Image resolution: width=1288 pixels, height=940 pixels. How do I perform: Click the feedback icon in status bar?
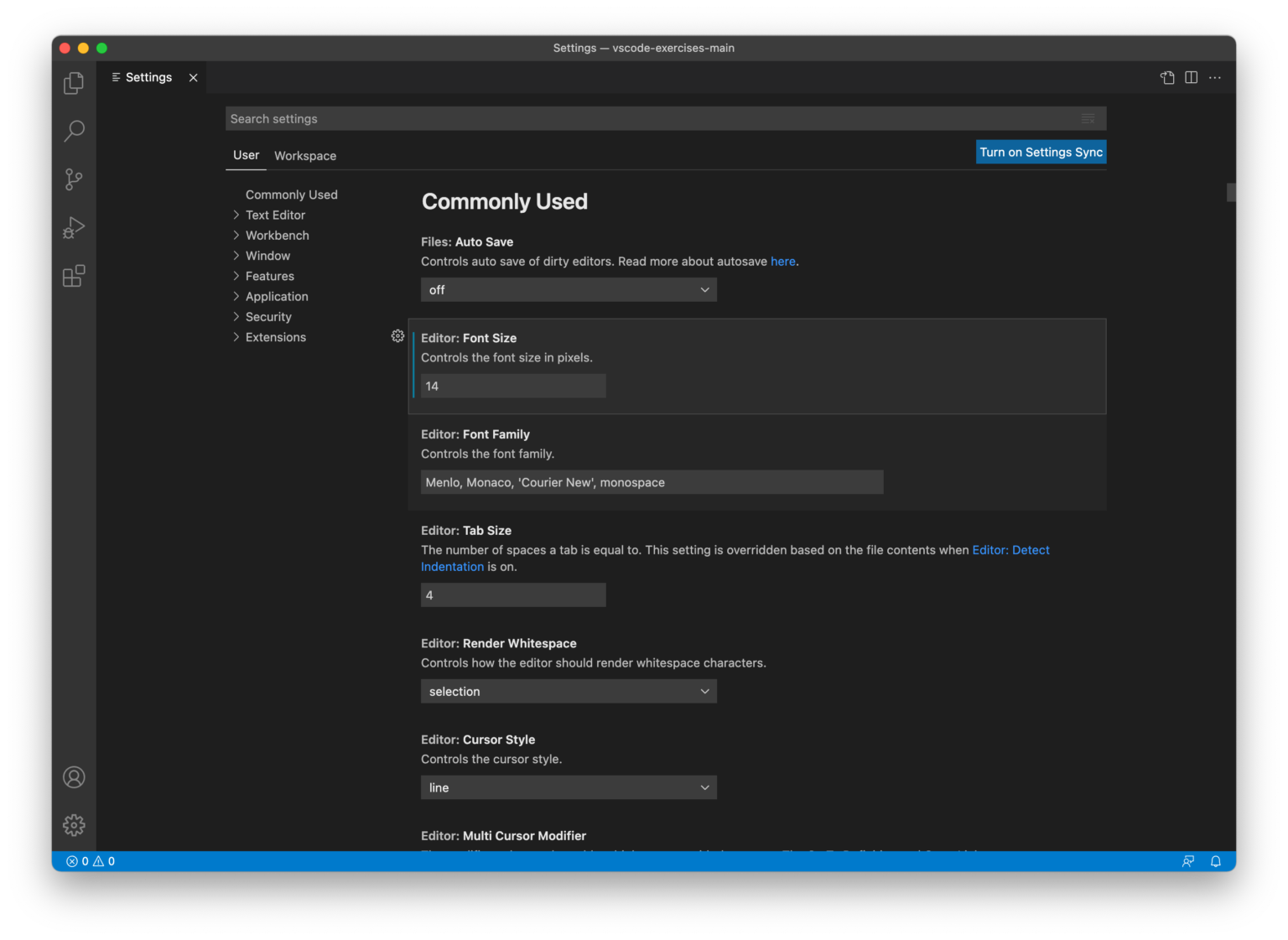tap(1188, 861)
